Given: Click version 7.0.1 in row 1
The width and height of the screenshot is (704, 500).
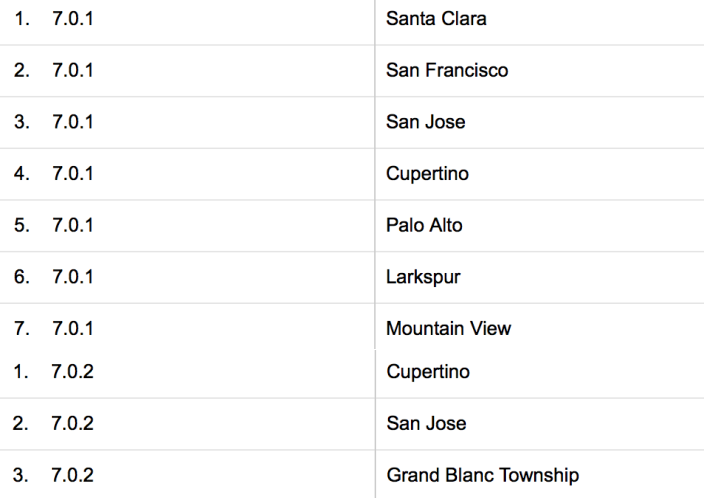Looking at the screenshot, I should (72, 19).
